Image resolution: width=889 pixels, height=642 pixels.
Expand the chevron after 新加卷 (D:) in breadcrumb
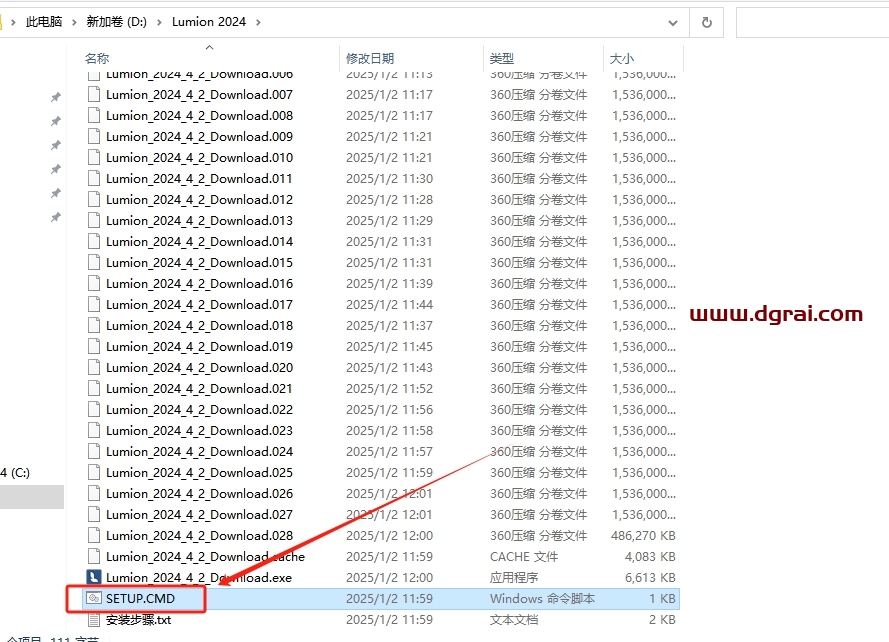[159, 22]
